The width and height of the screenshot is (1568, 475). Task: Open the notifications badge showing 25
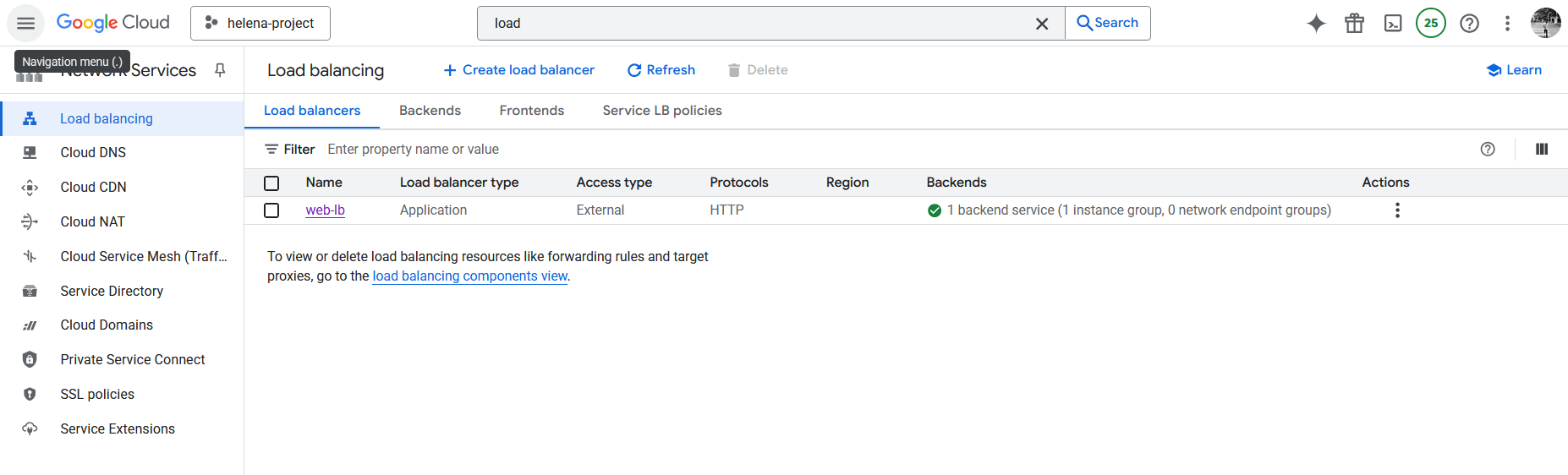tap(1430, 23)
